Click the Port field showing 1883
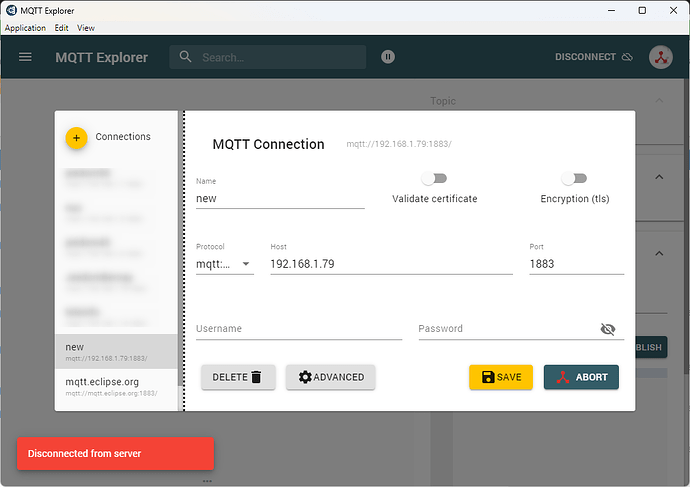The image size is (690, 487). pyautogui.click(x=576, y=264)
